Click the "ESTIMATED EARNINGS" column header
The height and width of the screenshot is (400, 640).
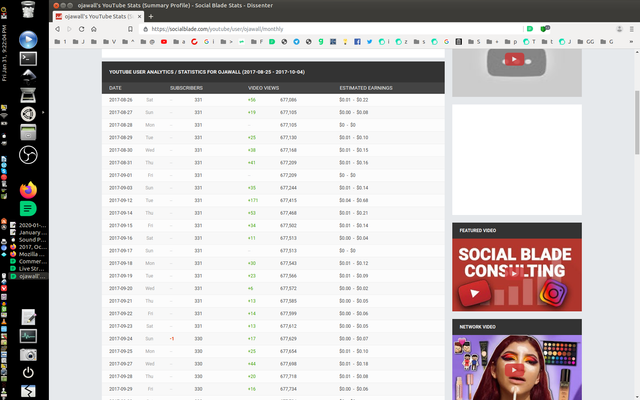(366, 88)
